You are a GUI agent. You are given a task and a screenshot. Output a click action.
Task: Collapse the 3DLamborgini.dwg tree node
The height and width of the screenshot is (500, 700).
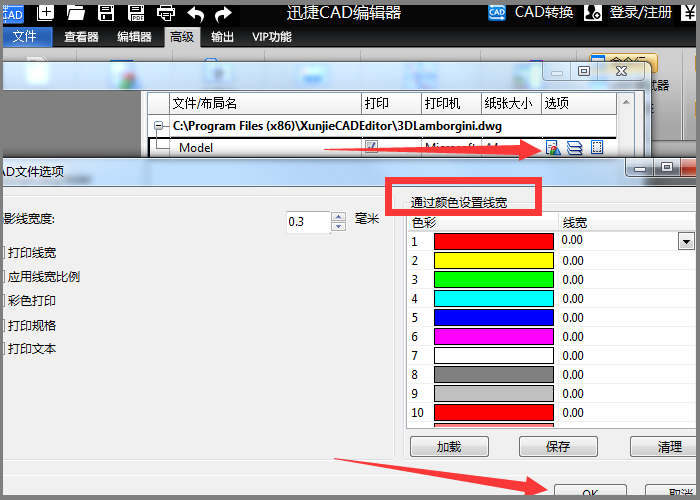pos(158,126)
